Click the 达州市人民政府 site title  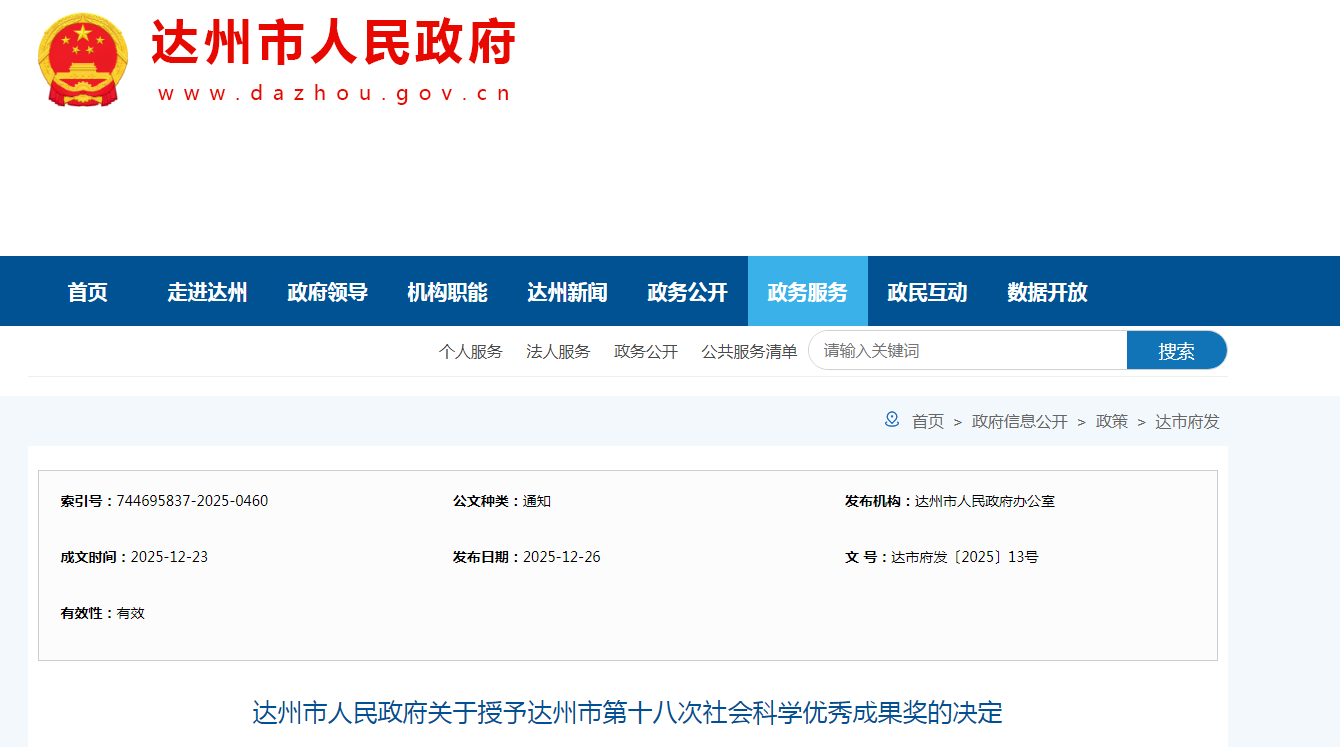coord(333,44)
